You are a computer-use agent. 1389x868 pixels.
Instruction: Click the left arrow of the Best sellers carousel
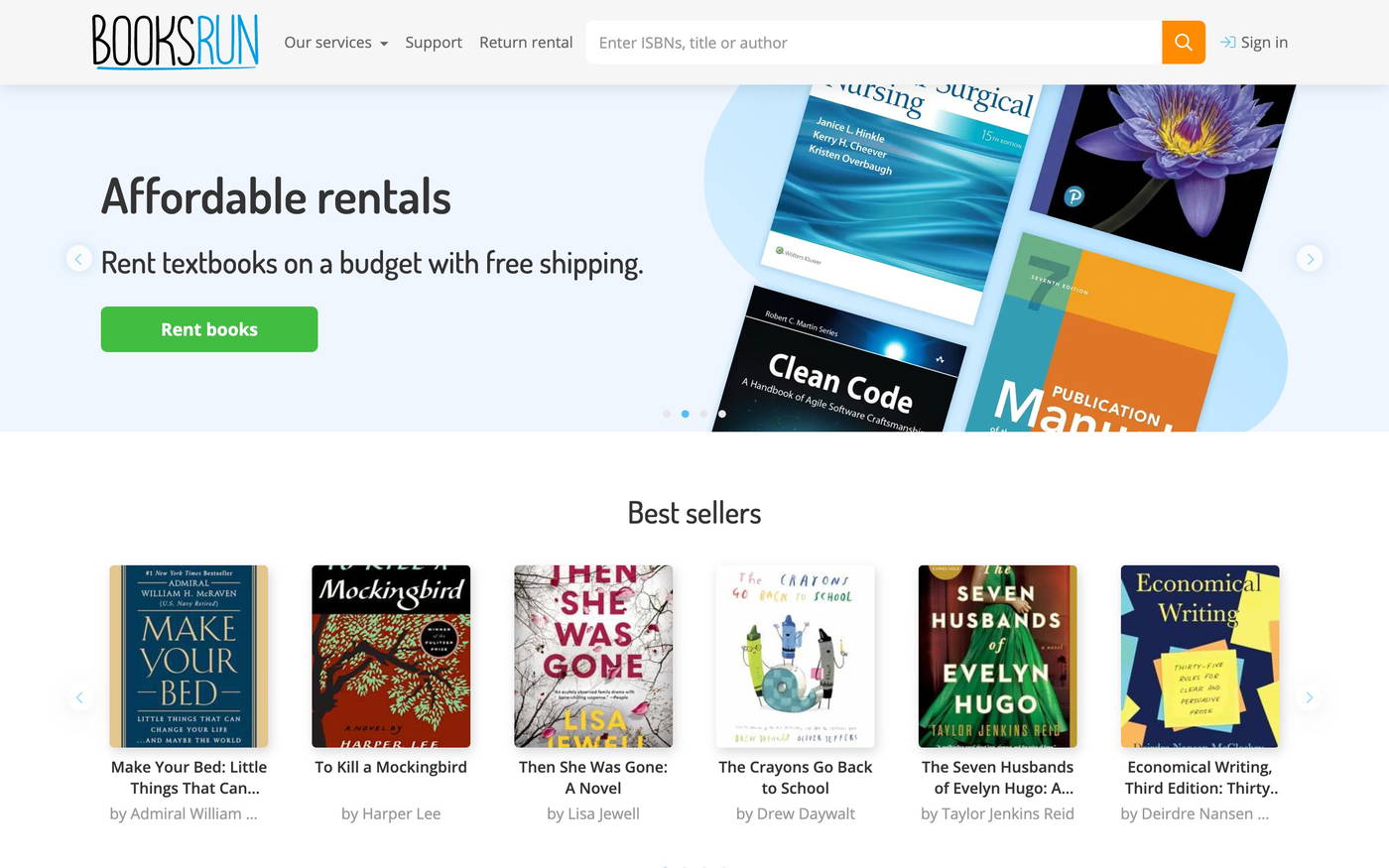(78, 697)
